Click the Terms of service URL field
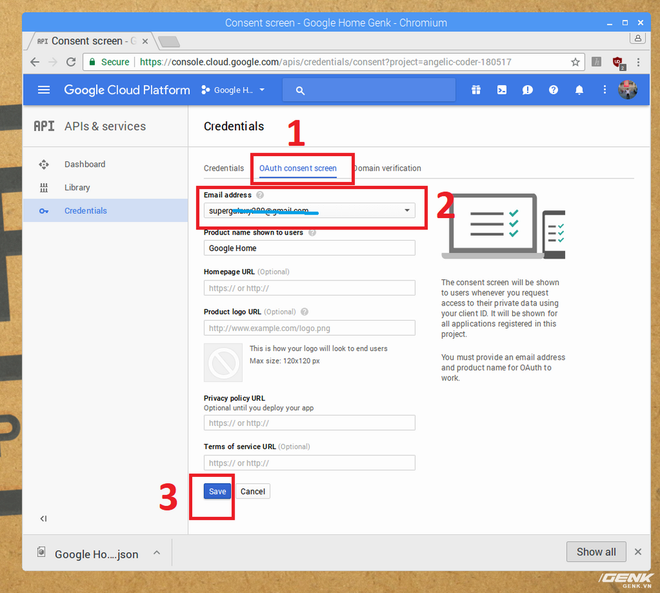Image resolution: width=660 pixels, height=593 pixels. 309,463
